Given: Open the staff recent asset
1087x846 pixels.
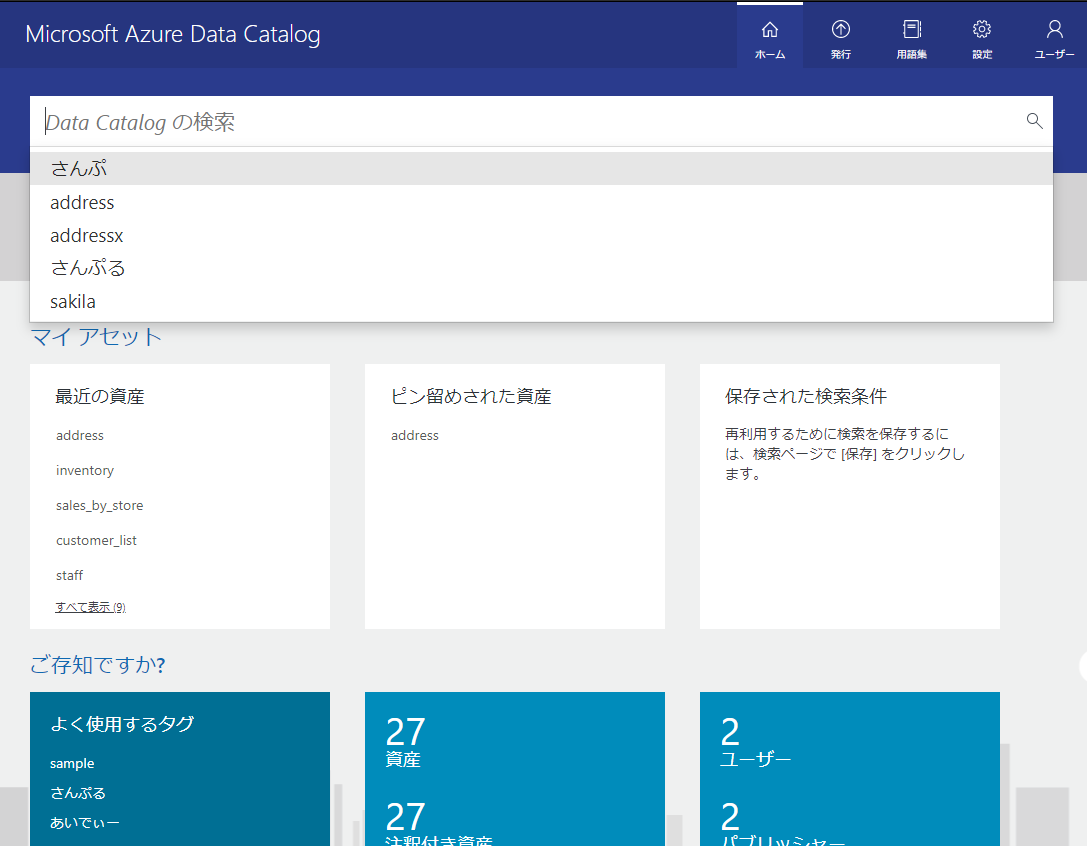Looking at the screenshot, I should pos(69,576).
